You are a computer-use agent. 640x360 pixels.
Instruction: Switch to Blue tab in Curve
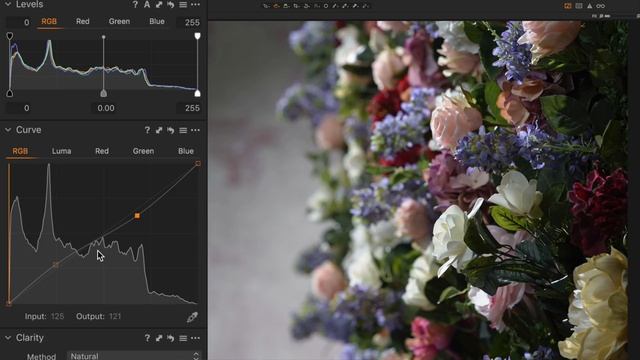(186, 151)
